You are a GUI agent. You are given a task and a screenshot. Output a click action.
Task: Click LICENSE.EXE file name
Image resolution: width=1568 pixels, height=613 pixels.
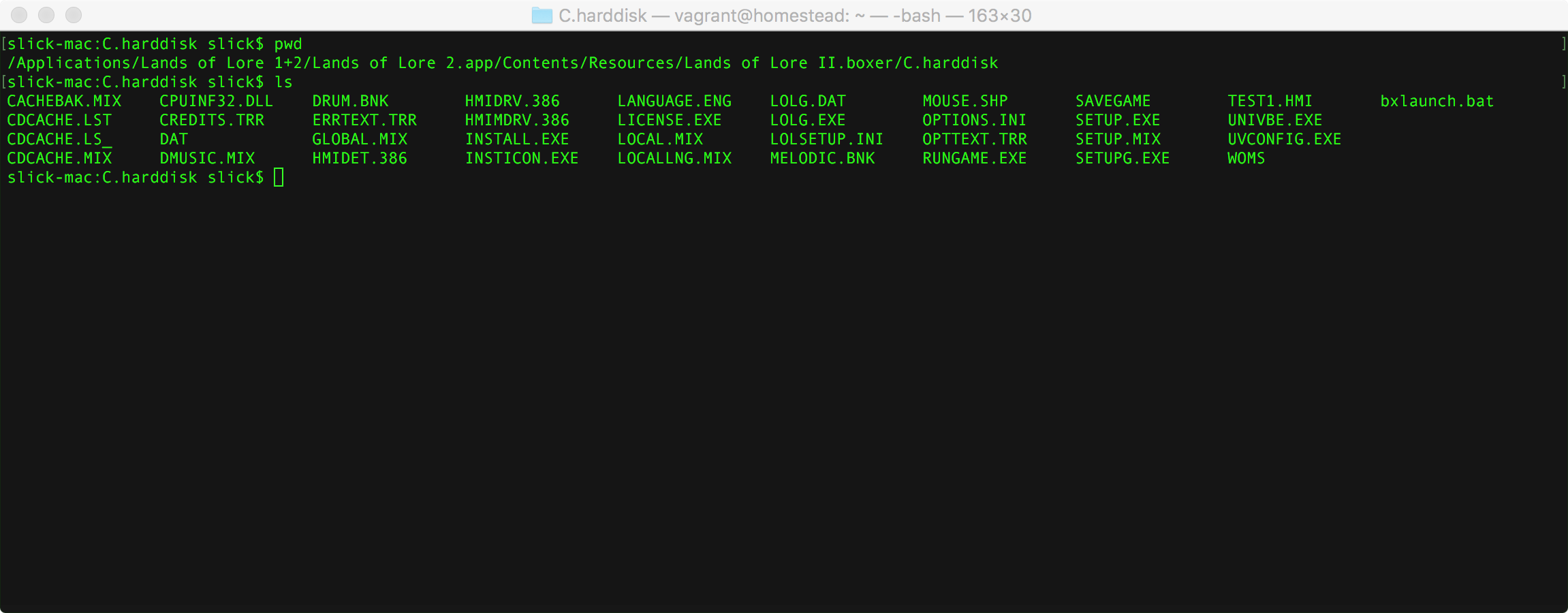pos(670,121)
